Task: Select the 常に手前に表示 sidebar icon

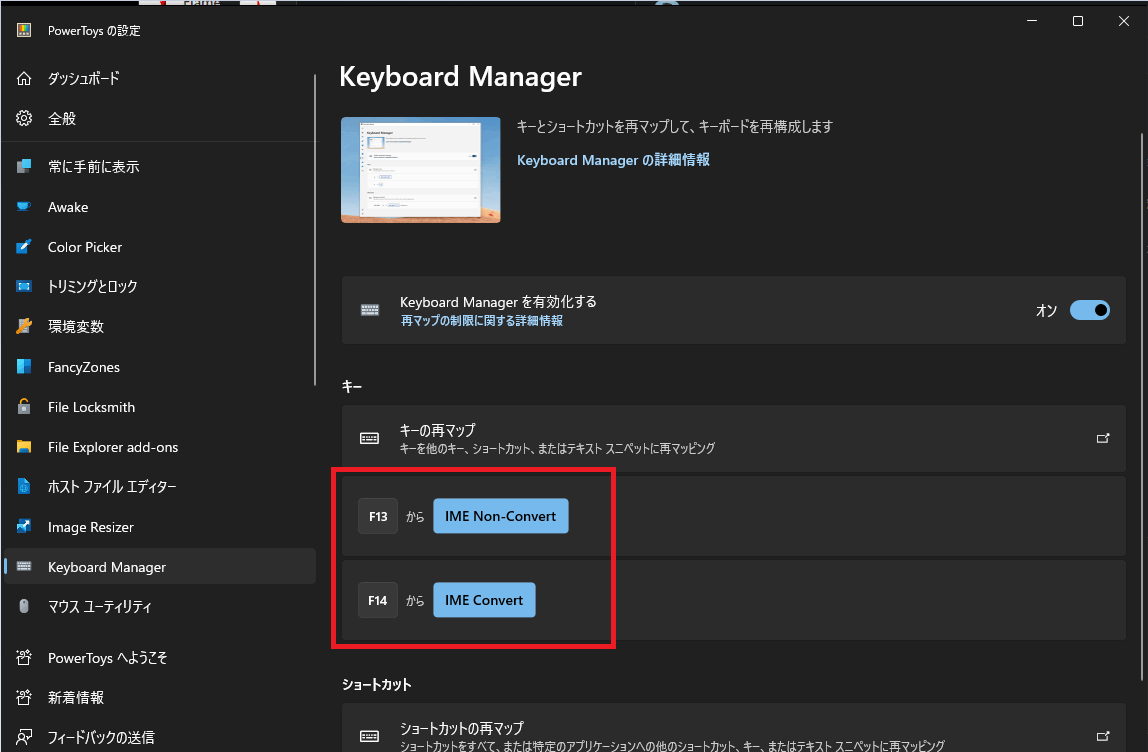Action: 24,166
